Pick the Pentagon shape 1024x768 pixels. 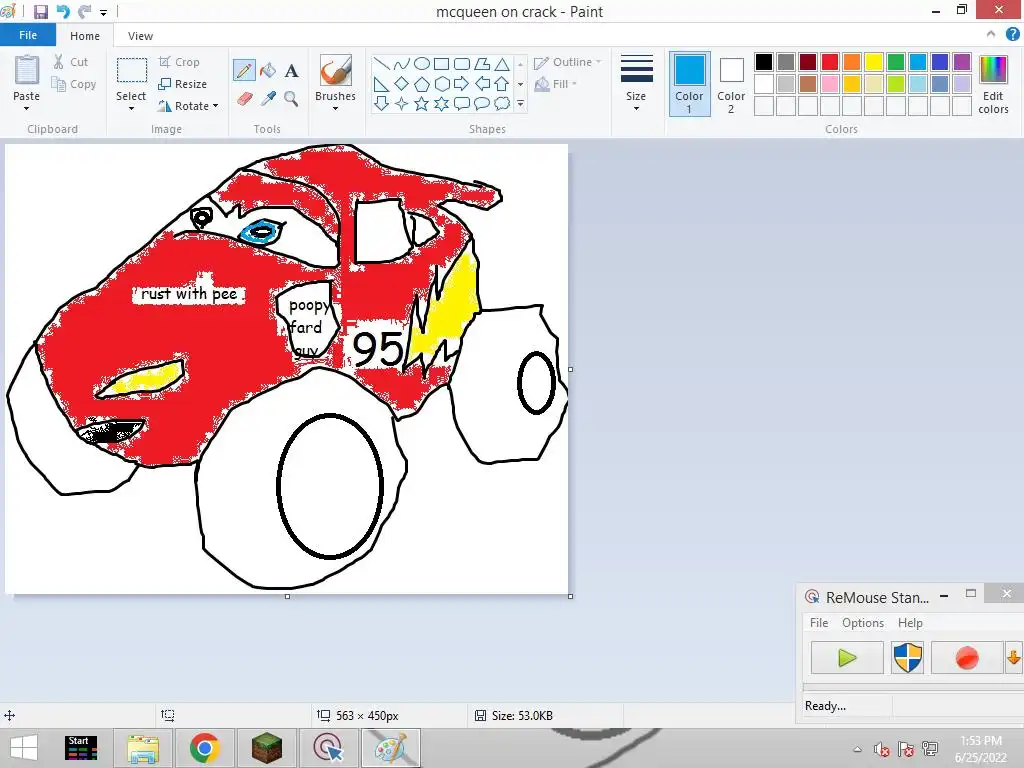click(x=422, y=84)
